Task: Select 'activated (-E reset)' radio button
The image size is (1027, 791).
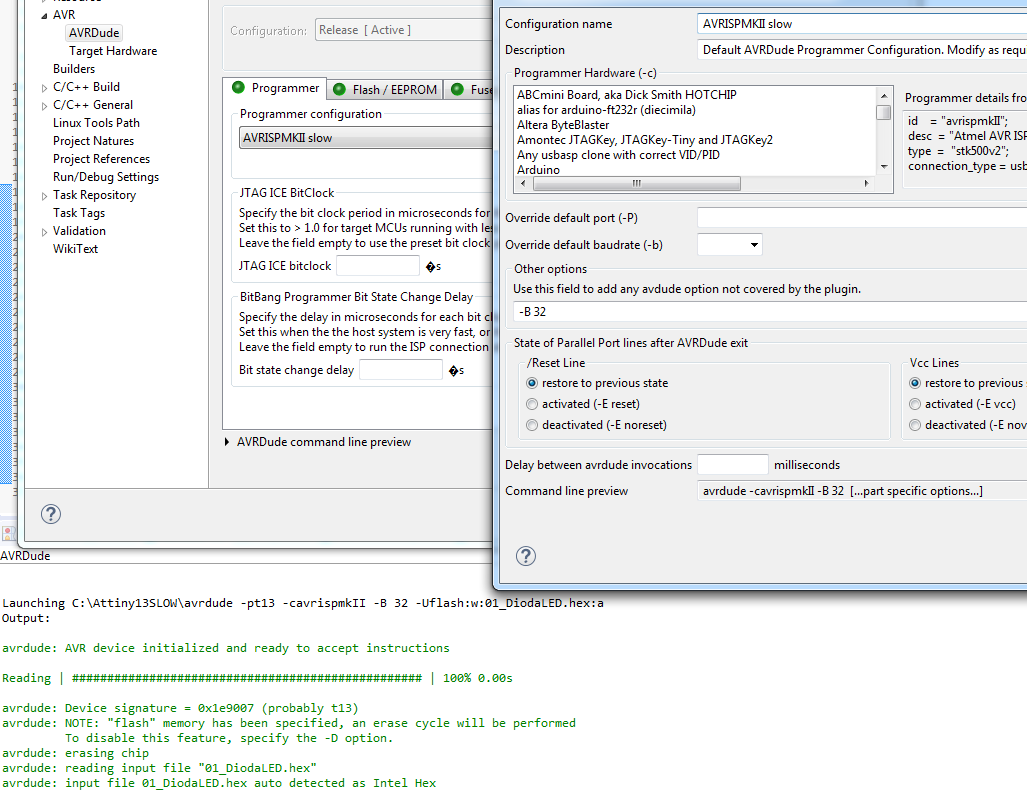Action: [532, 404]
